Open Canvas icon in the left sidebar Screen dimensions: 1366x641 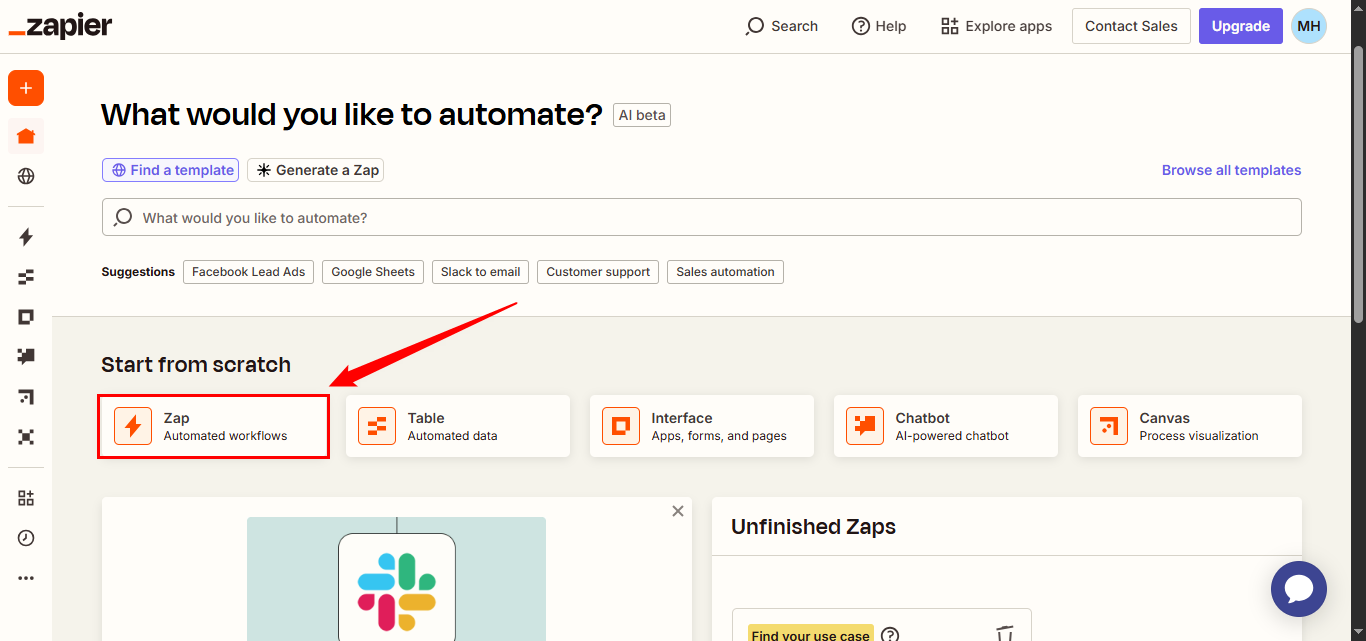[26, 397]
